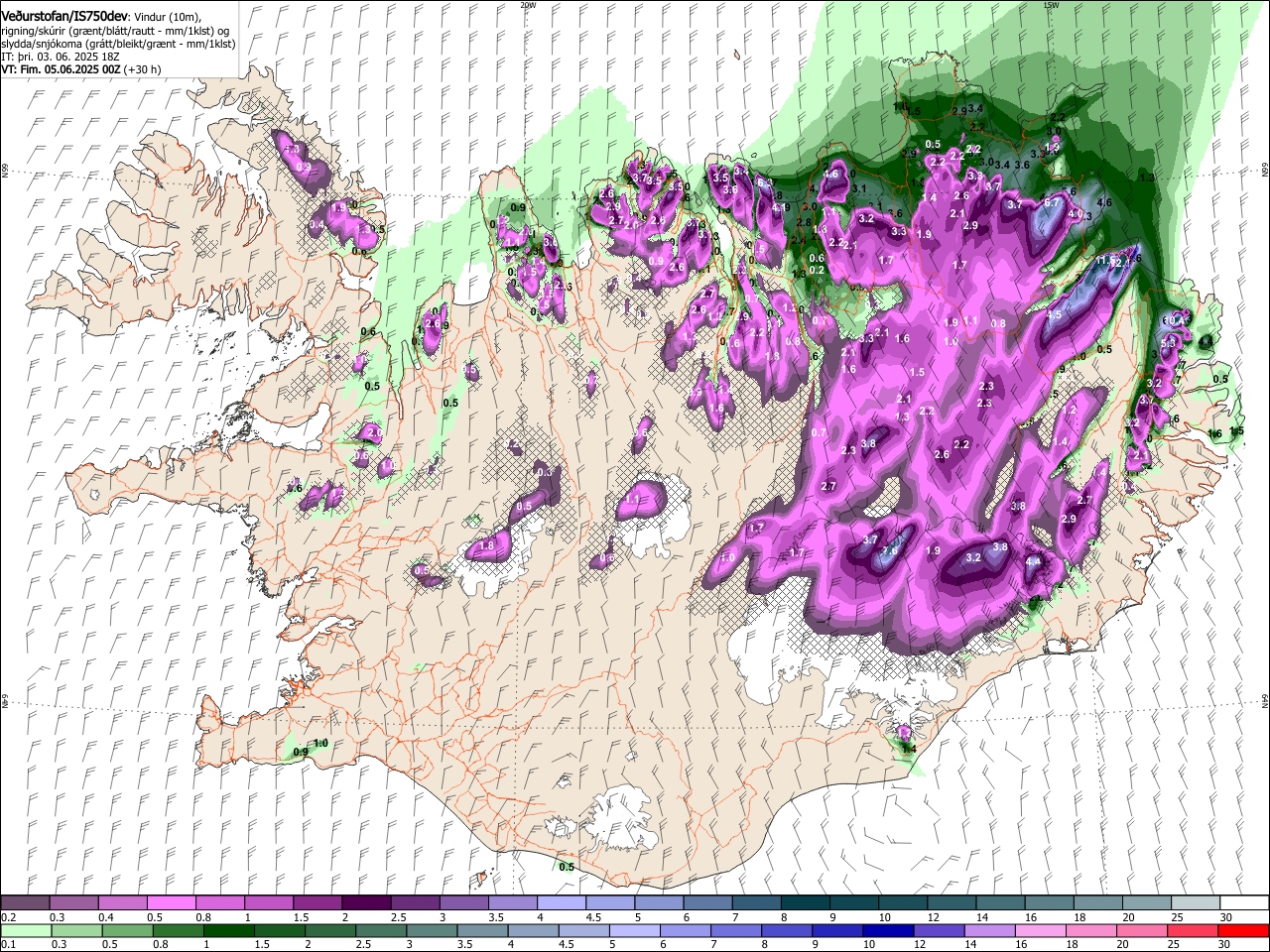Pick the snow scale swatch starting at 12
The height and width of the screenshot is (952, 1270).
pyautogui.click(x=950, y=902)
